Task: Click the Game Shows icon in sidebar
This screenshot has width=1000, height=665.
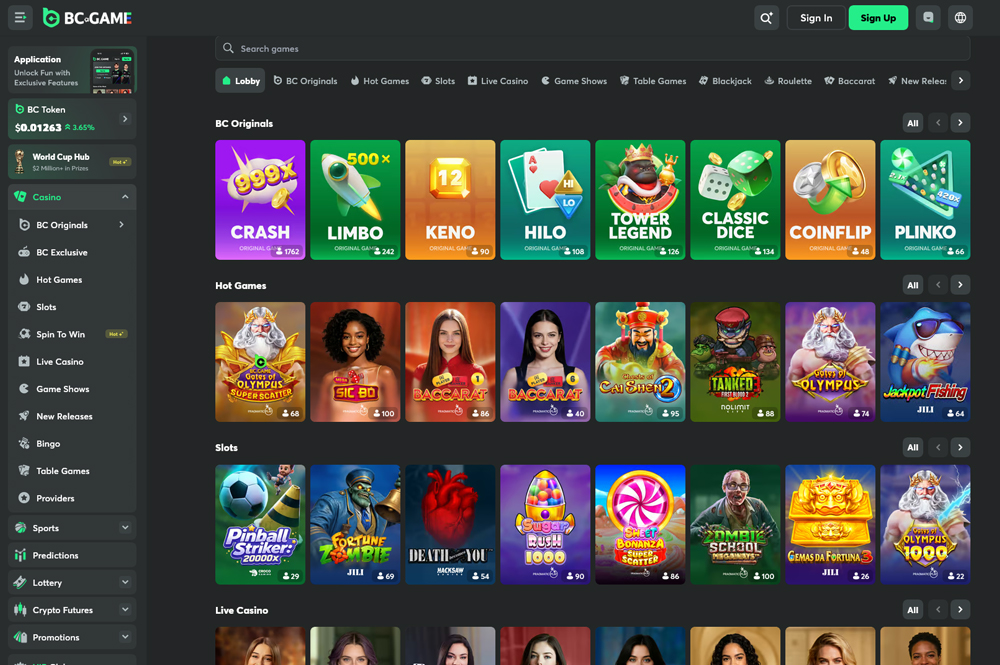Action: click(24, 389)
